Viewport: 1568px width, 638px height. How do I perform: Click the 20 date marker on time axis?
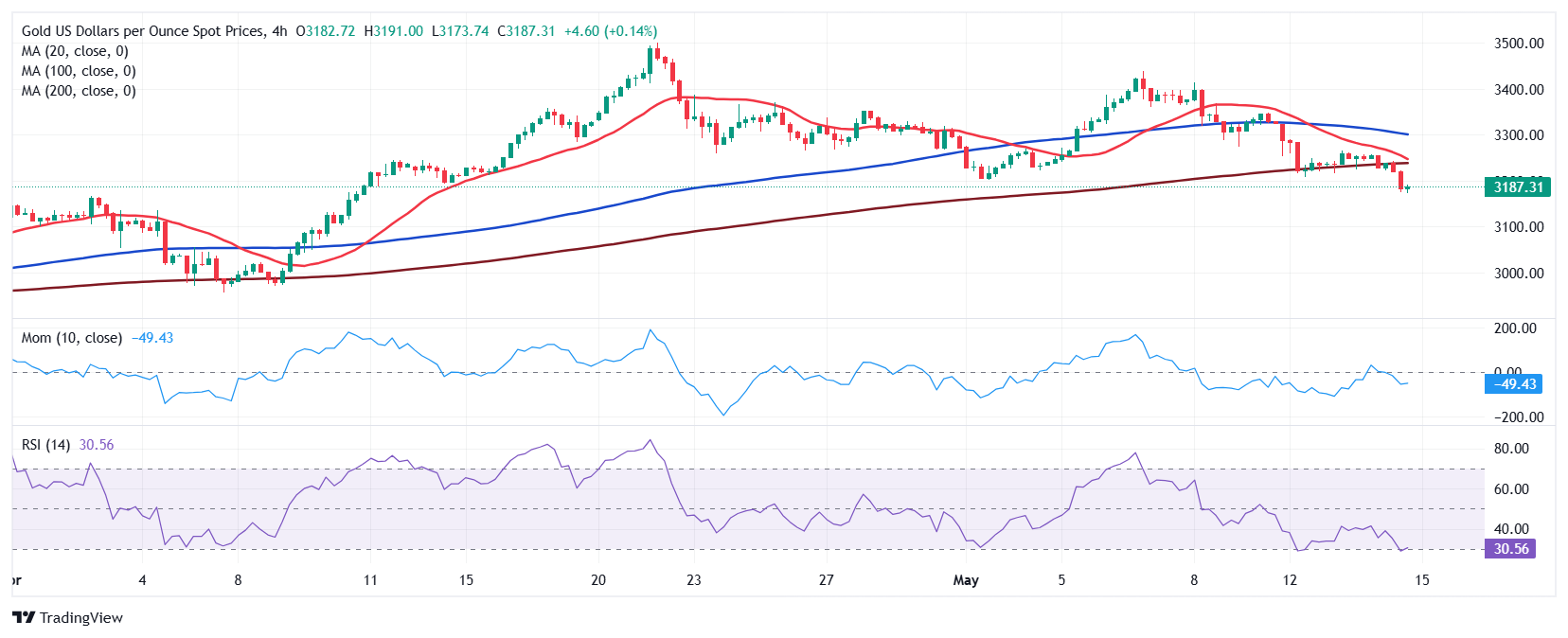(598, 580)
